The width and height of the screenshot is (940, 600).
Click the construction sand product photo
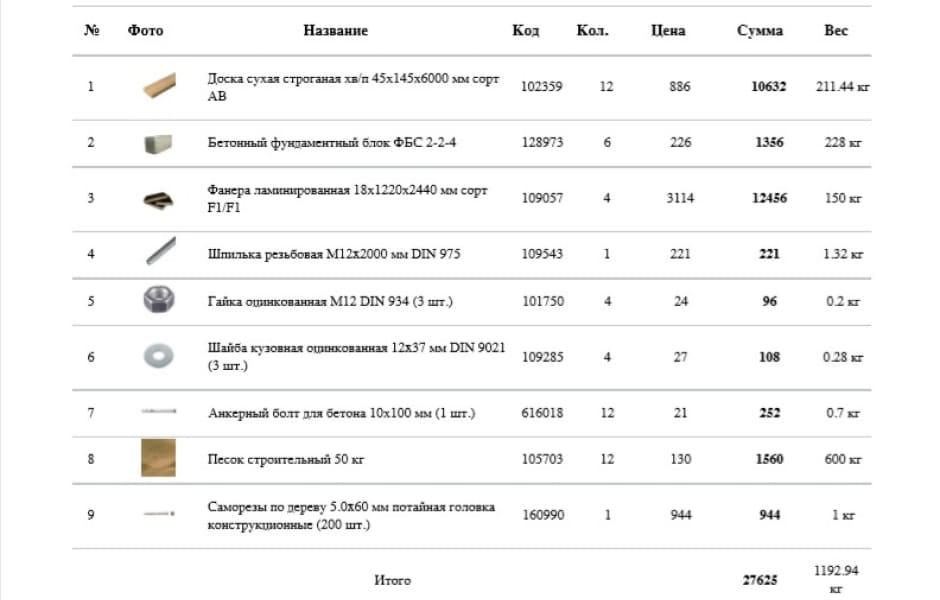point(158,459)
